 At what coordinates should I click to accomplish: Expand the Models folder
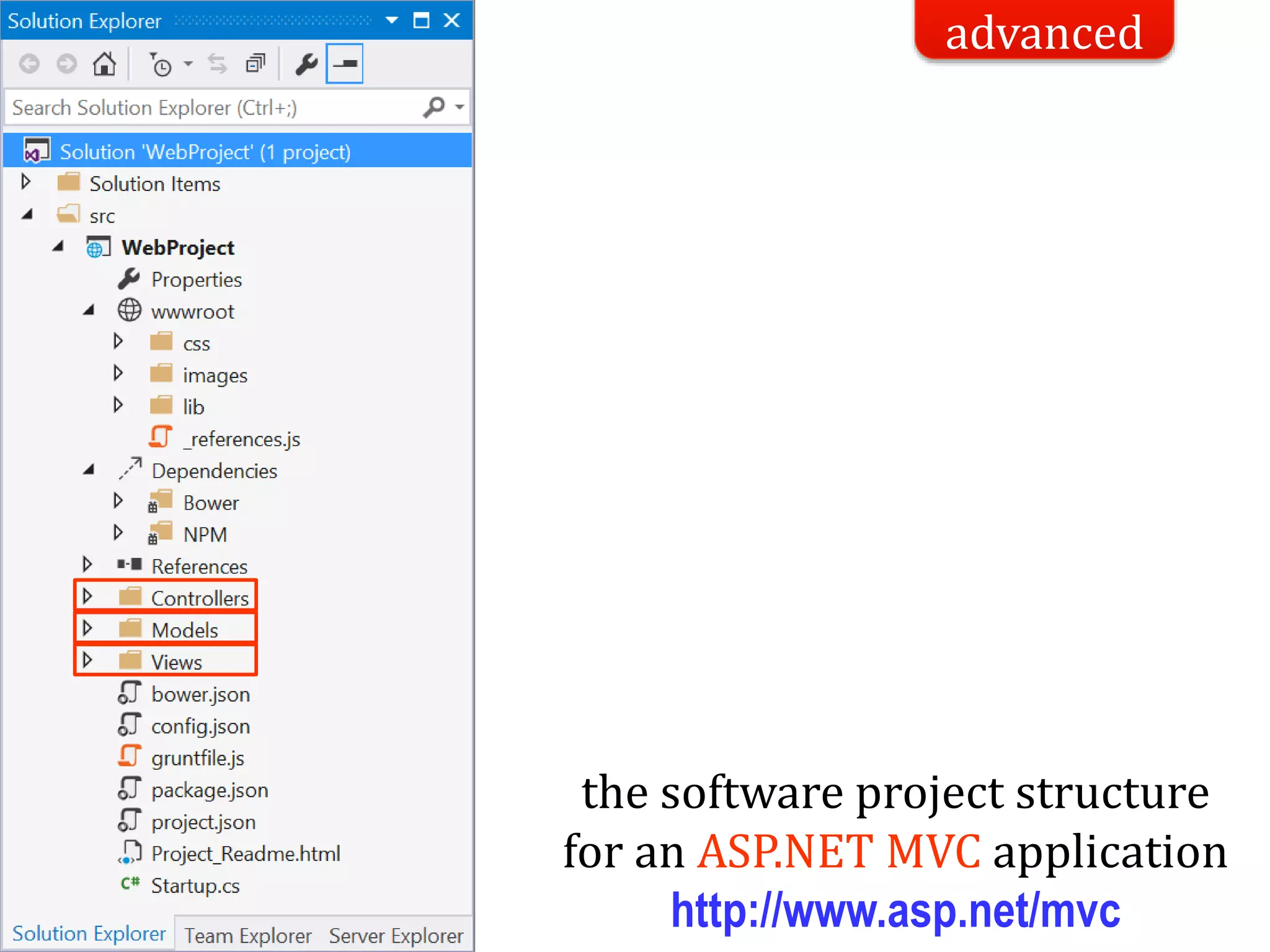click(x=87, y=628)
